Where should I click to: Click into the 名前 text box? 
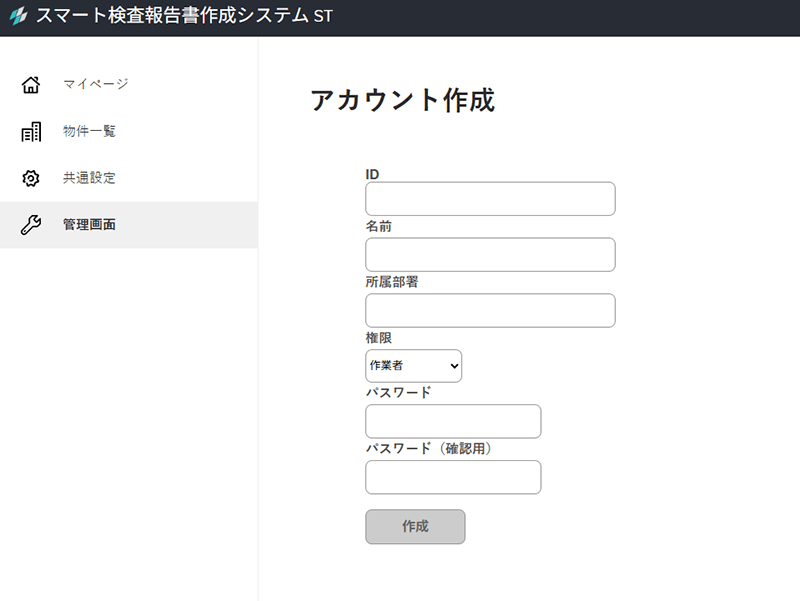click(x=490, y=255)
